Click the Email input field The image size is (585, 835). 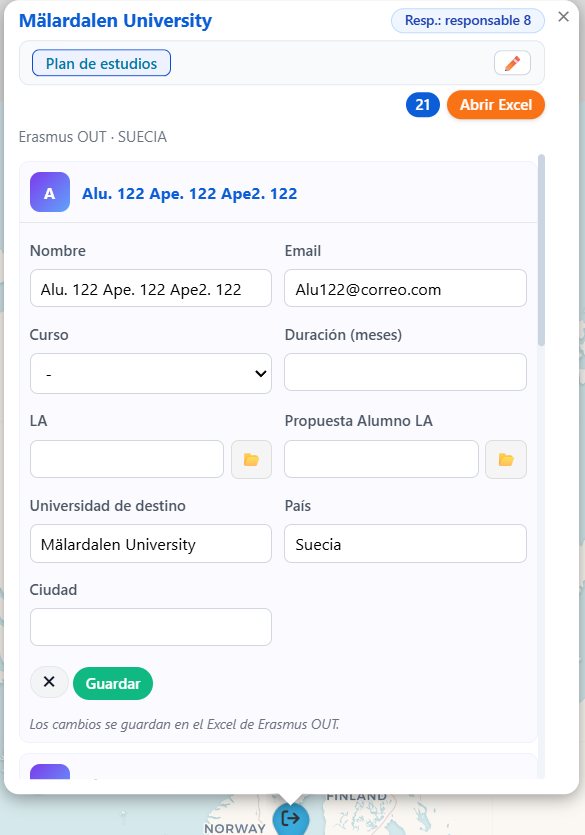405,288
